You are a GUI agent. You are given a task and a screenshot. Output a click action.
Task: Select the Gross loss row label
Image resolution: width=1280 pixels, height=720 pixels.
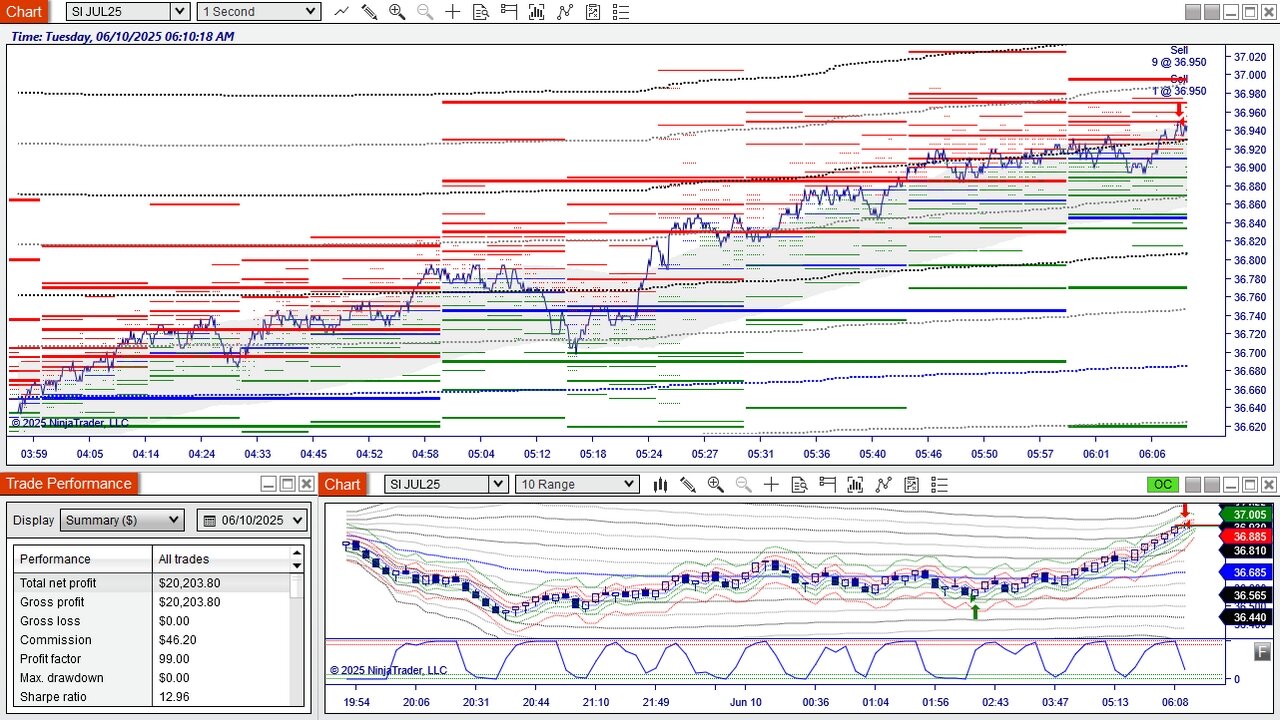(49, 621)
